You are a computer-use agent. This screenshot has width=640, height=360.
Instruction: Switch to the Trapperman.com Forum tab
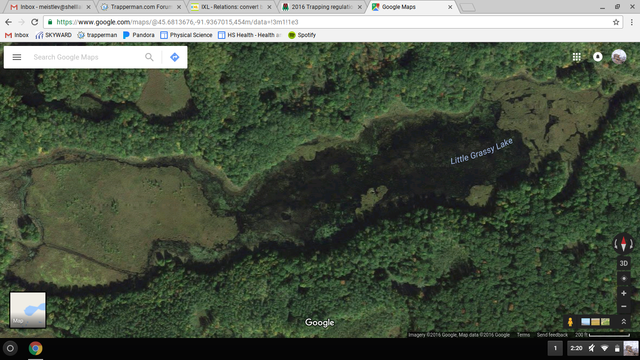coord(141,7)
